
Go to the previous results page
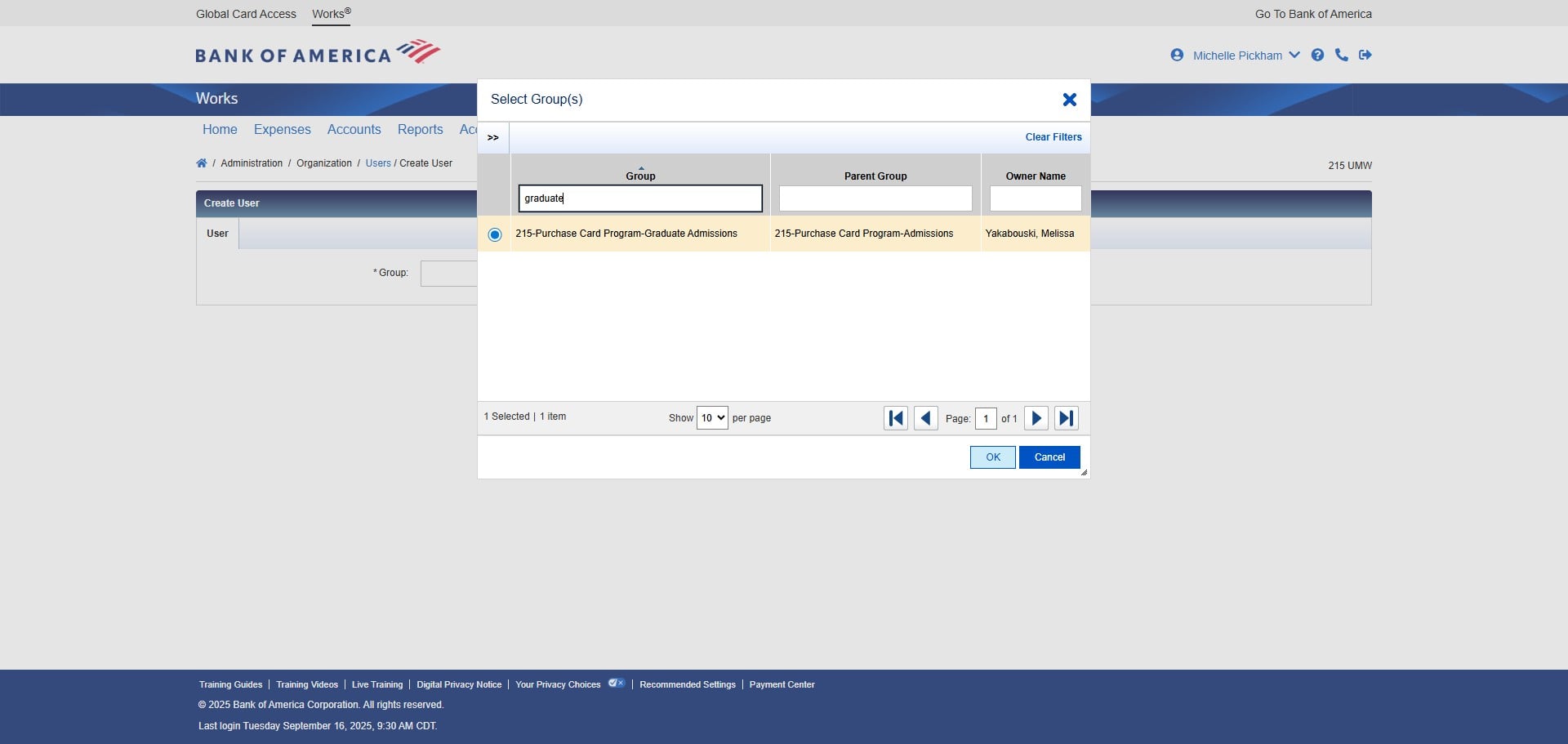[x=925, y=418]
